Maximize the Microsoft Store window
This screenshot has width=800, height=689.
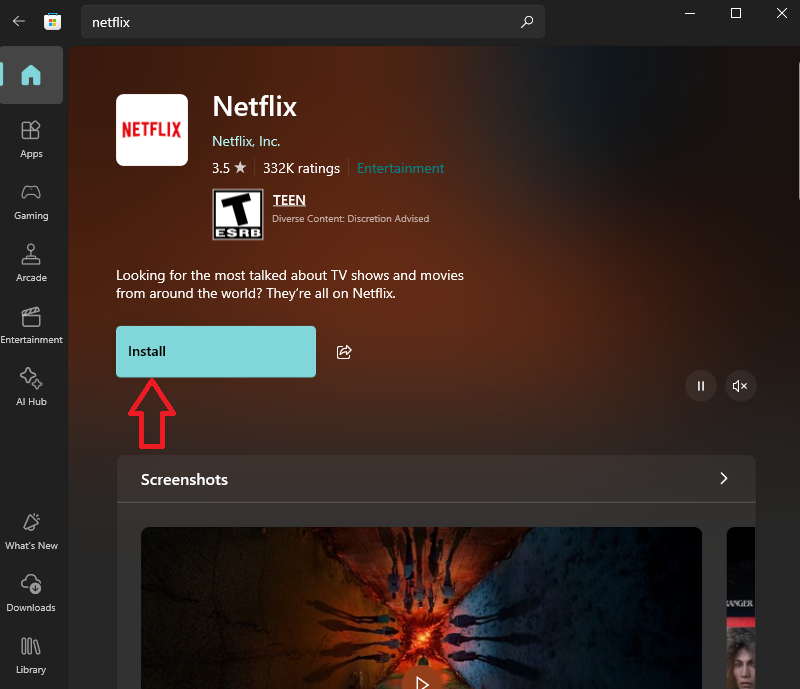[x=736, y=13]
